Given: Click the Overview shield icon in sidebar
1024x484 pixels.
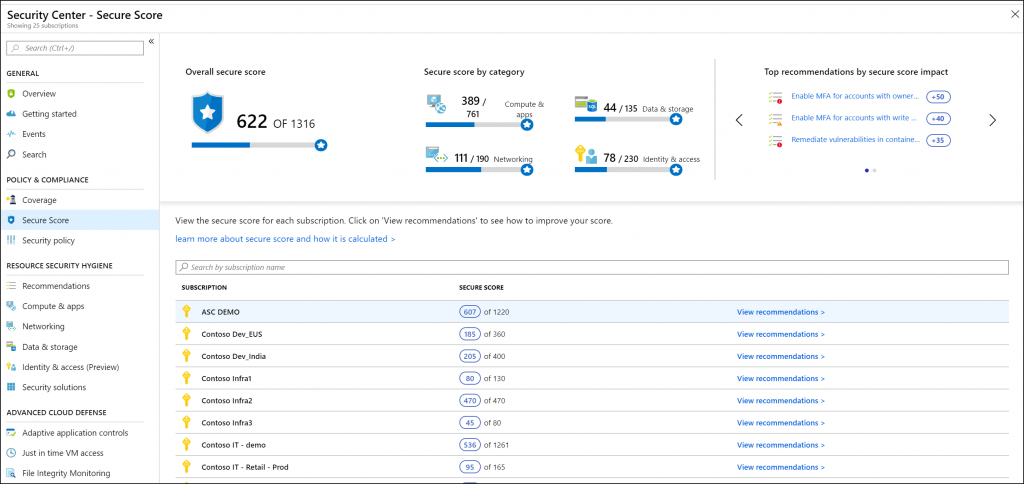Looking at the screenshot, I should coord(10,93).
